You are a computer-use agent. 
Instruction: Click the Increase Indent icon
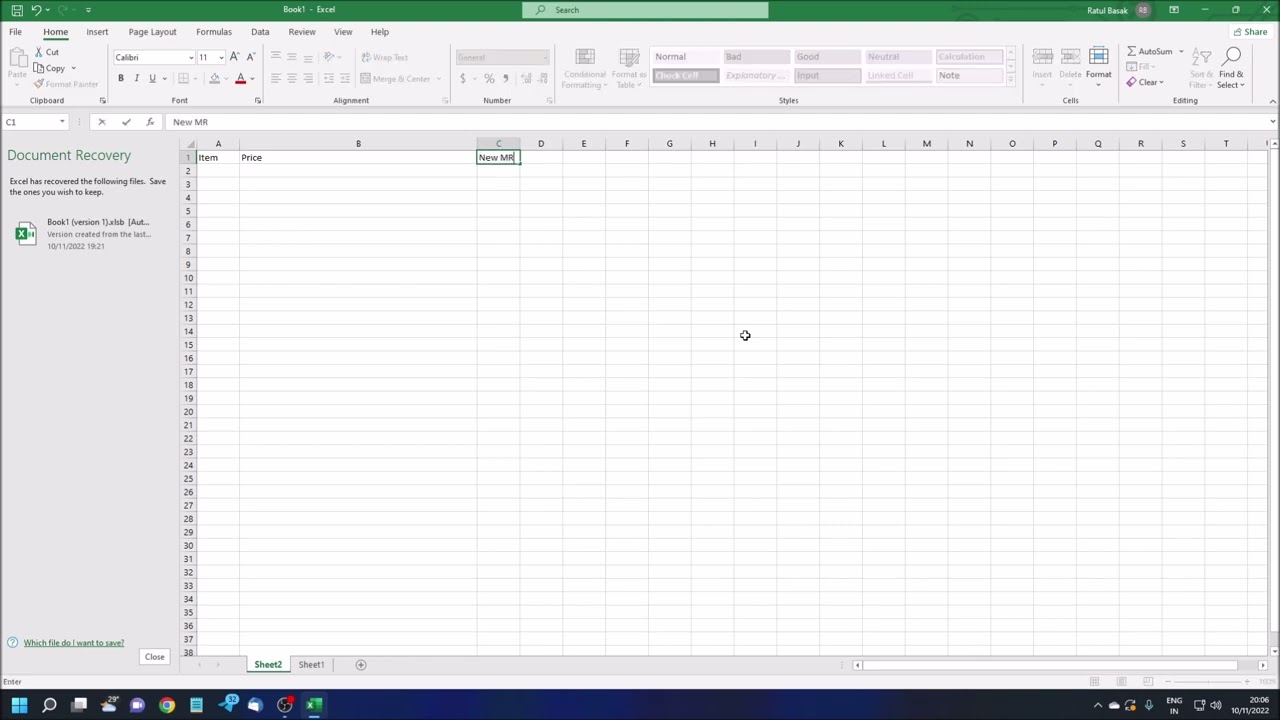click(x=344, y=78)
